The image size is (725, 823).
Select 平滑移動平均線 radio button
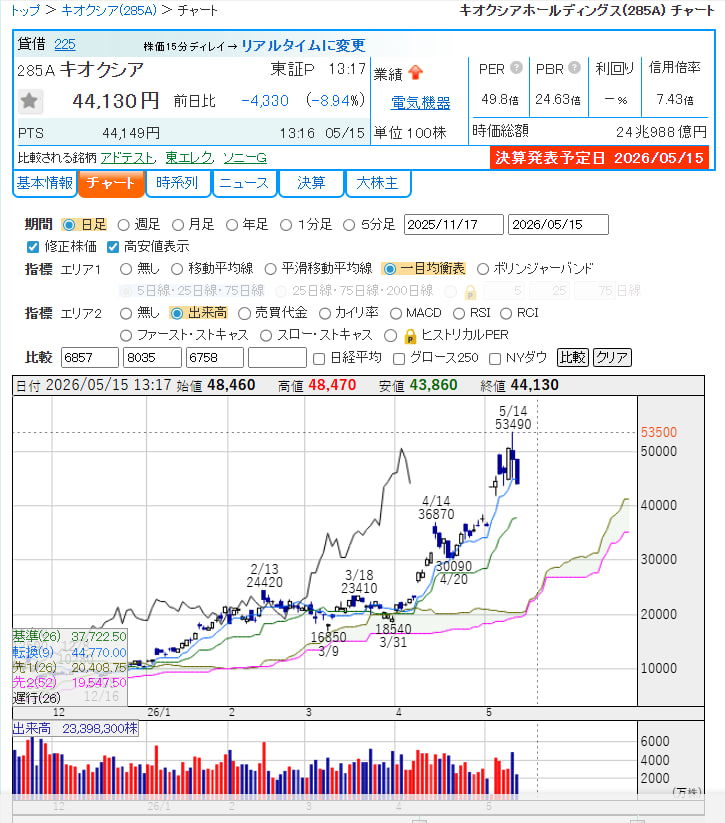coord(270,269)
